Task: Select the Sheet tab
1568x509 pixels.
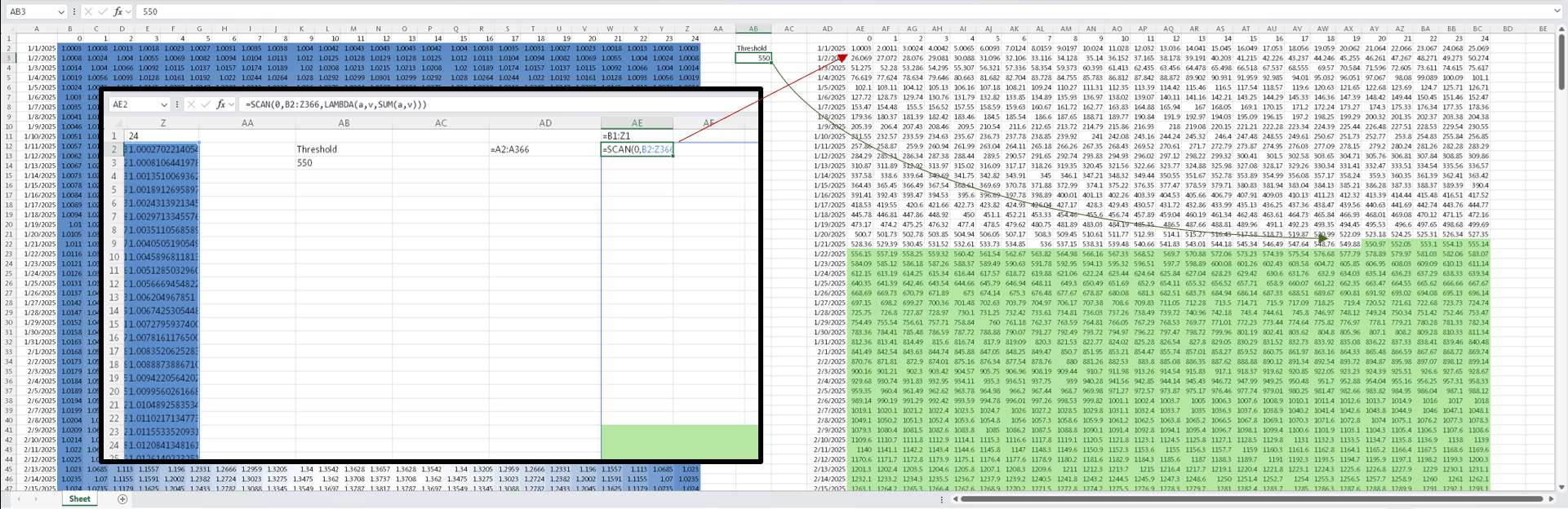Action: point(80,499)
